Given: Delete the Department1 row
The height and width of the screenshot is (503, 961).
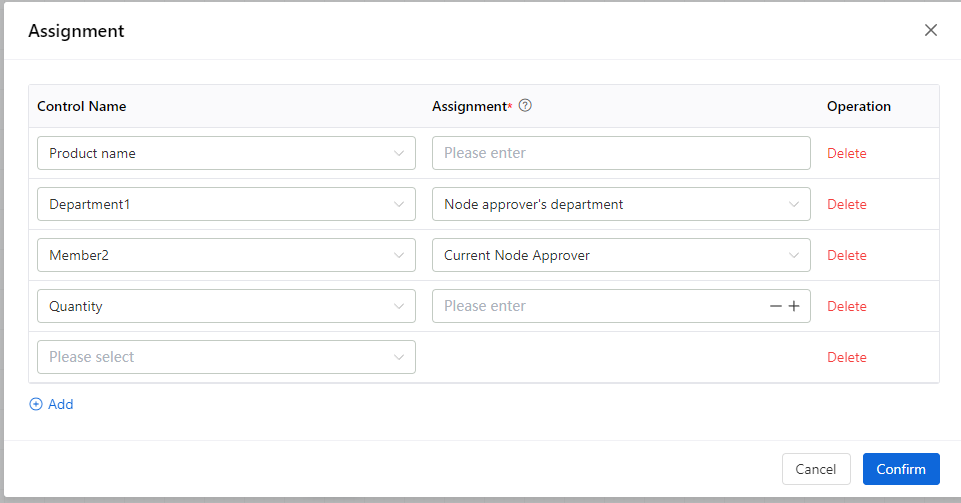Looking at the screenshot, I should [846, 204].
